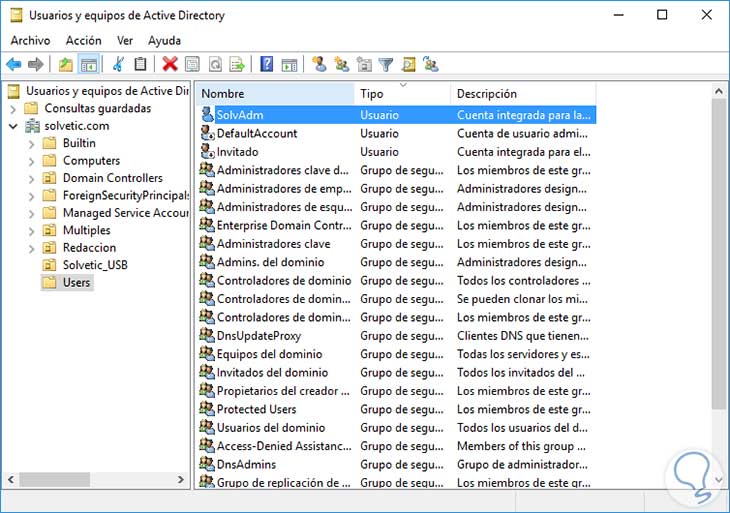Click the tree pane scroll right arrow
730x513 pixels.
pos(181,479)
